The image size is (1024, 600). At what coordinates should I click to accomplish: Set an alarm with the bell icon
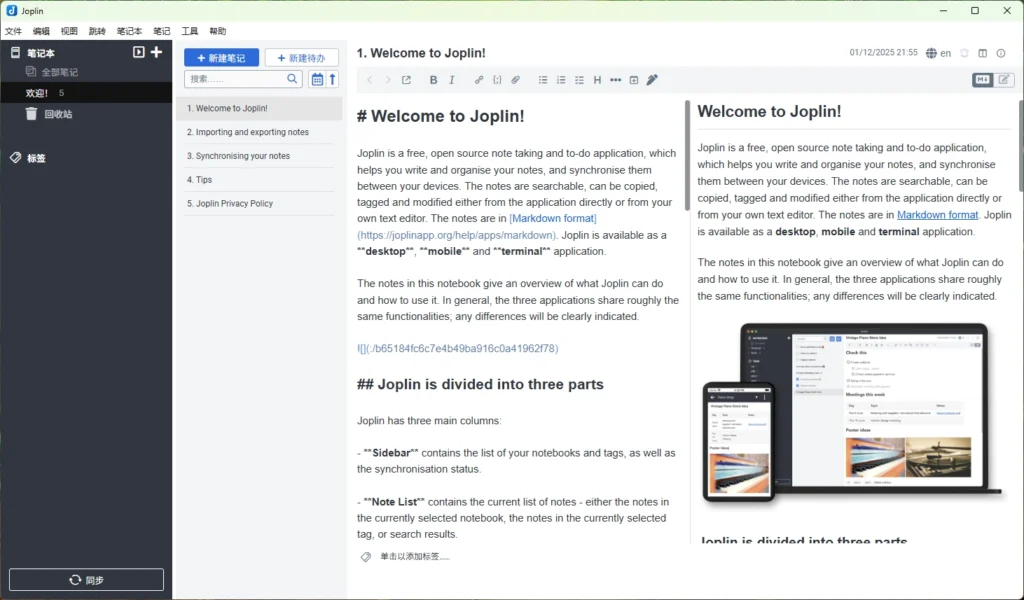(x=963, y=53)
